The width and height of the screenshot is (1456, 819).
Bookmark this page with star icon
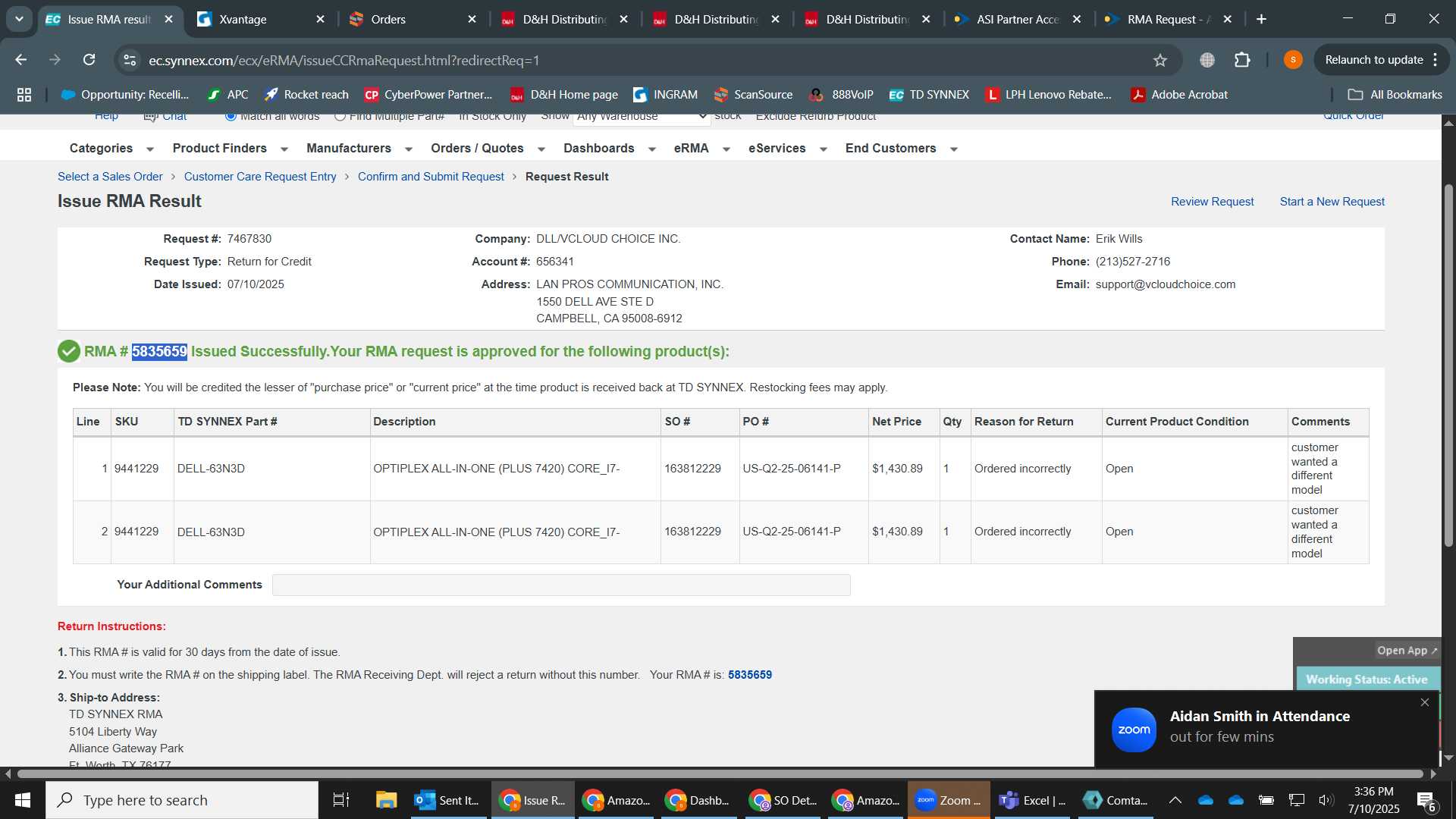[1160, 60]
